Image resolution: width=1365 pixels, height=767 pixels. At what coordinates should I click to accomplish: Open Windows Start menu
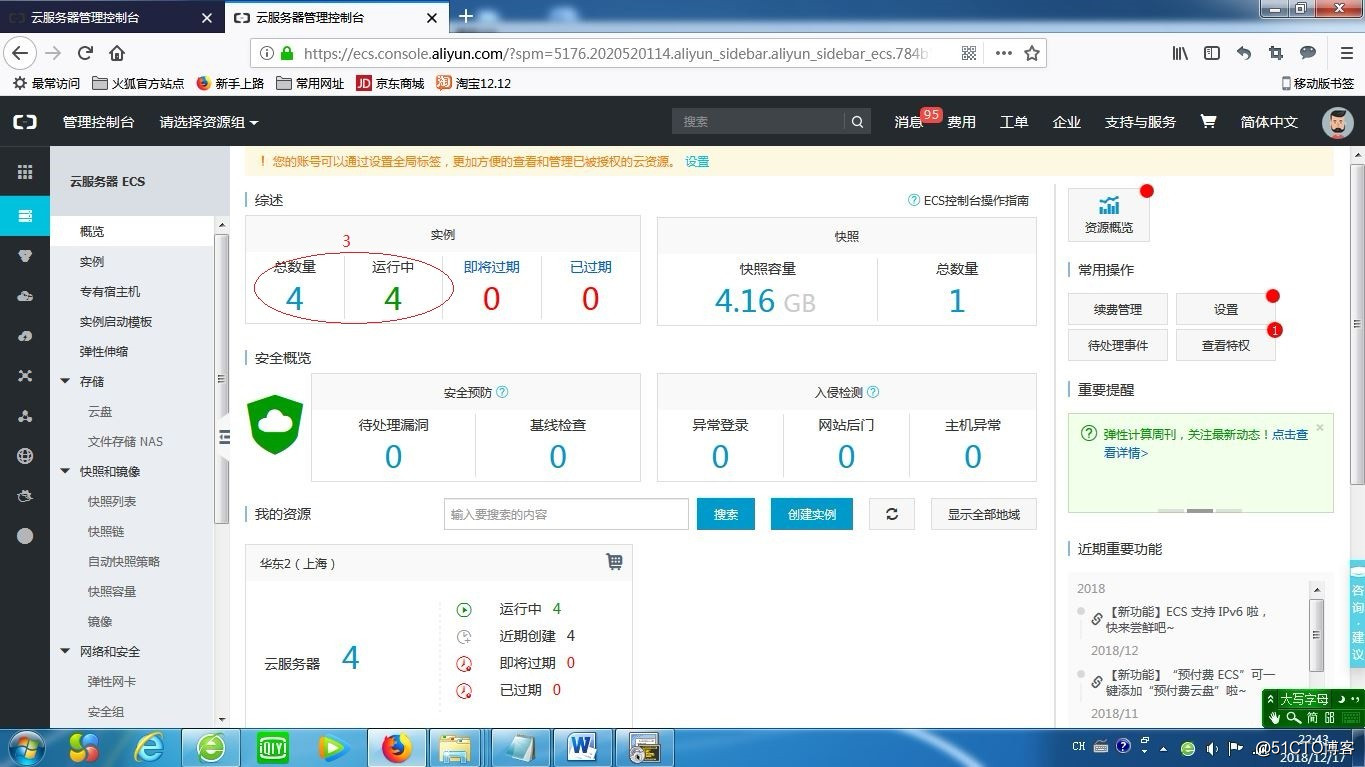click(x=26, y=748)
